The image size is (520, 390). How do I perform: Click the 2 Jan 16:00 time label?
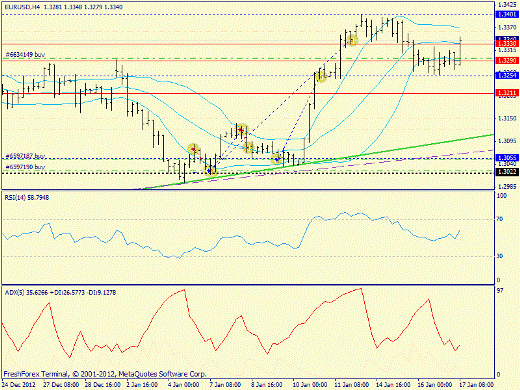[x=142, y=385]
